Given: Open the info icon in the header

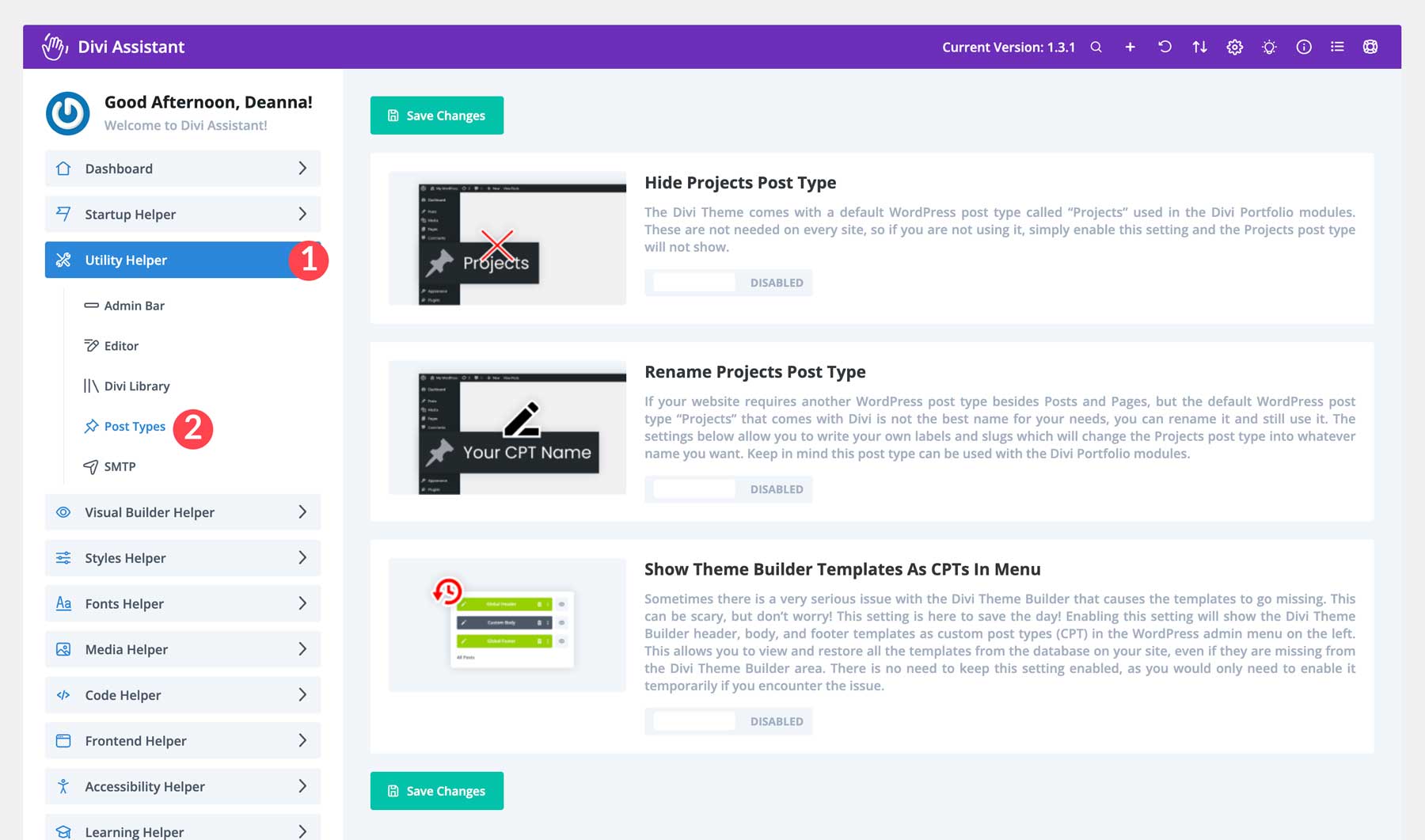Looking at the screenshot, I should tap(1303, 47).
